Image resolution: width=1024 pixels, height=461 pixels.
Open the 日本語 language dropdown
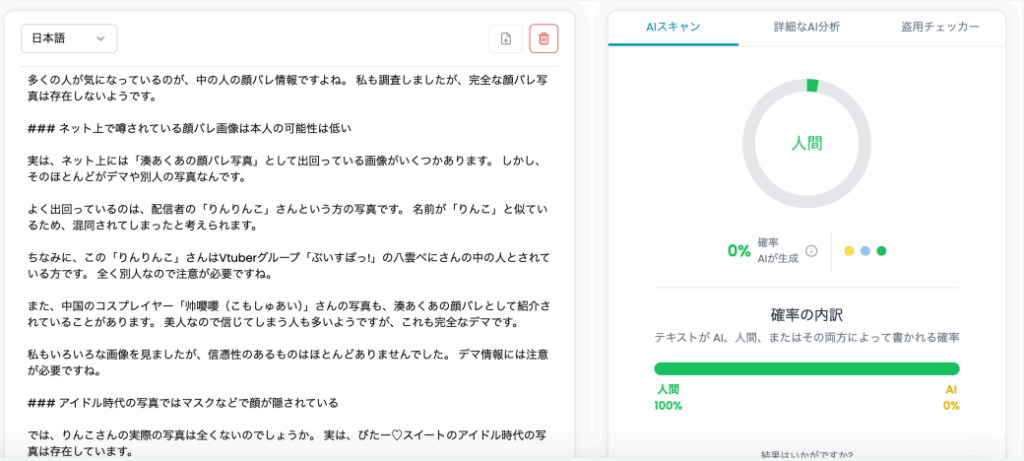(x=69, y=39)
